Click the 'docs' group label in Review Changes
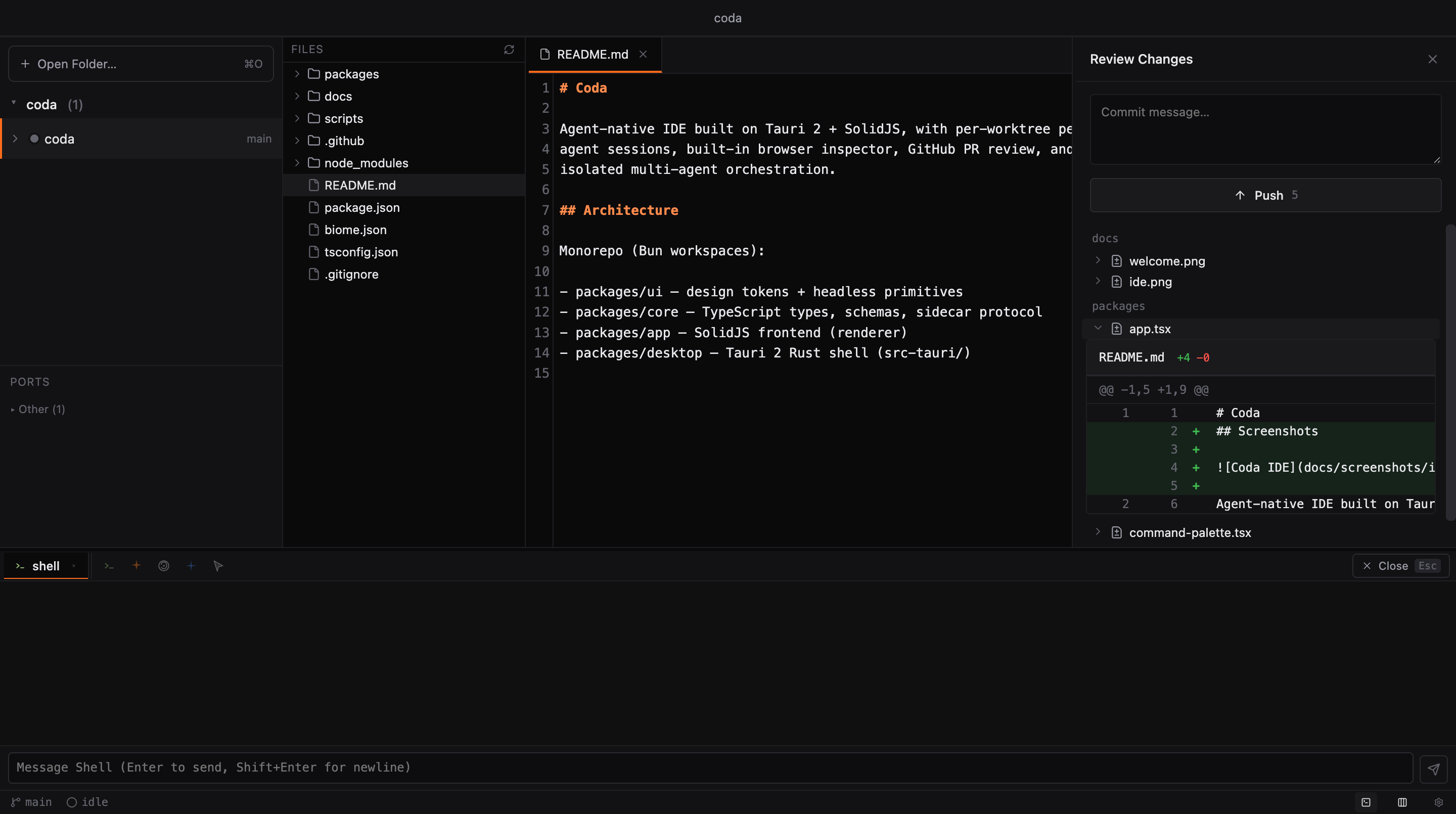The height and width of the screenshot is (814, 1456). 1105,239
